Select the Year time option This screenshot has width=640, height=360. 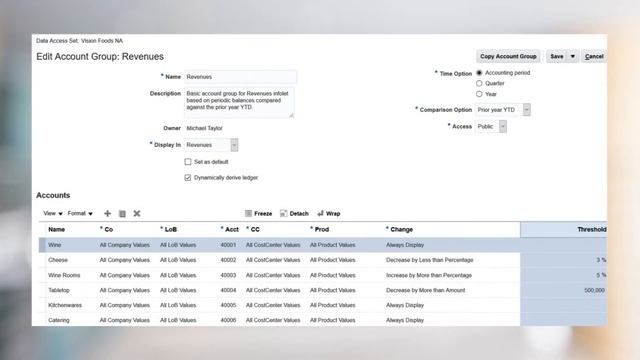[x=479, y=94]
